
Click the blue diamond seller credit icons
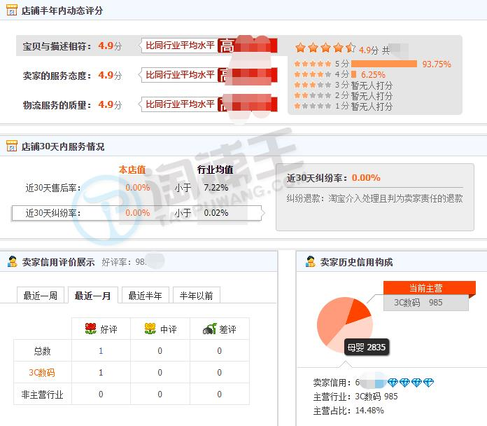click(x=411, y=383)
